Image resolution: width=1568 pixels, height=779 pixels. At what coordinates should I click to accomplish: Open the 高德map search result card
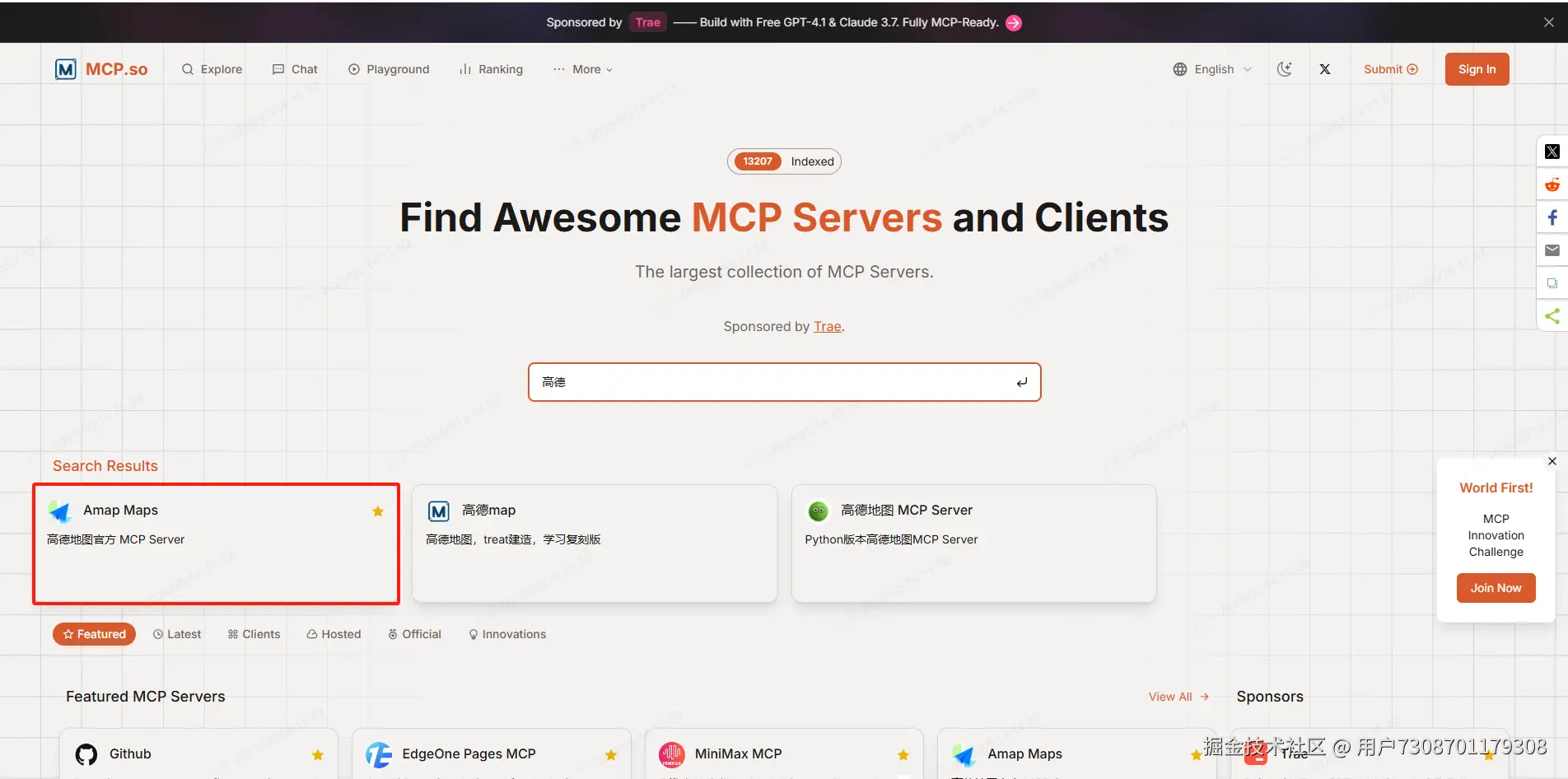click(595, 543)
